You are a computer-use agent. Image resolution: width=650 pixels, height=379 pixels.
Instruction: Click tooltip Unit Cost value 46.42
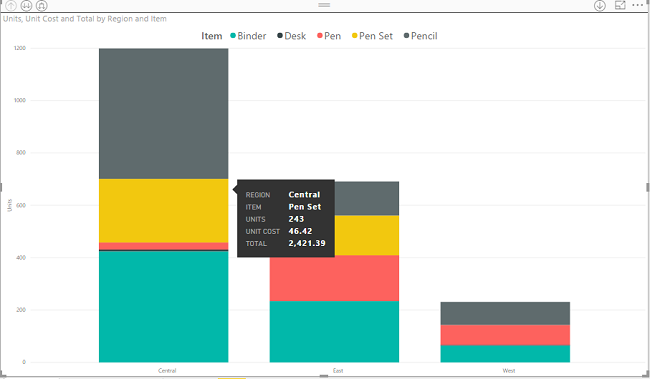[300, 231]
